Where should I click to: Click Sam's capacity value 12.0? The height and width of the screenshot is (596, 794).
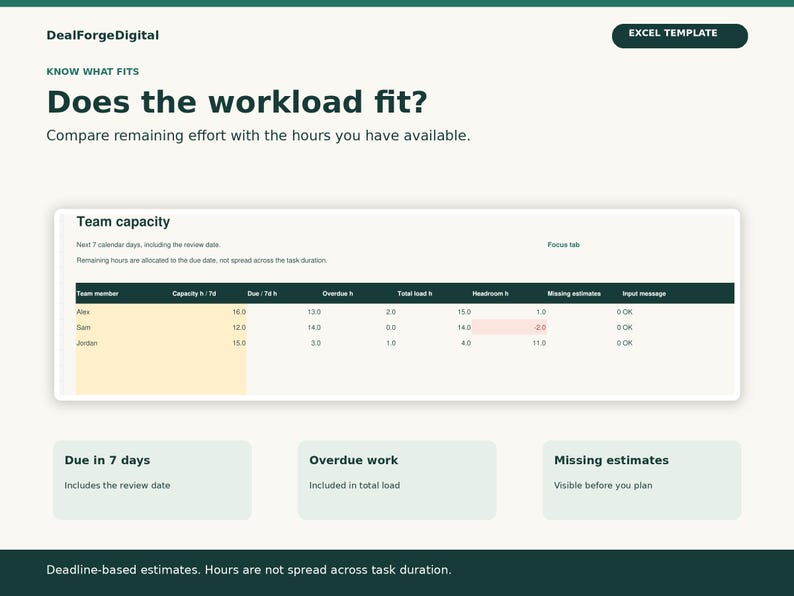click(239, 328)
